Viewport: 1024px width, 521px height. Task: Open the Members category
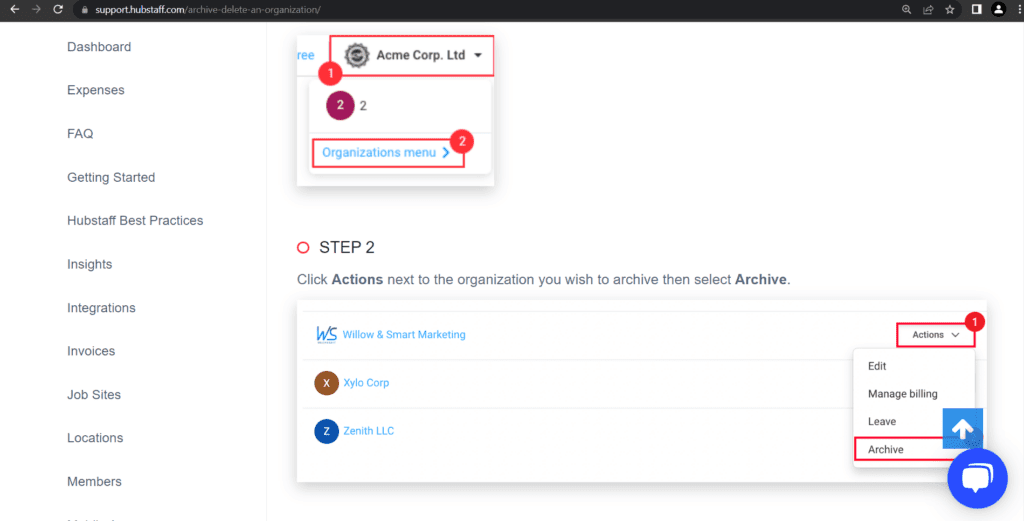point(95,481)
